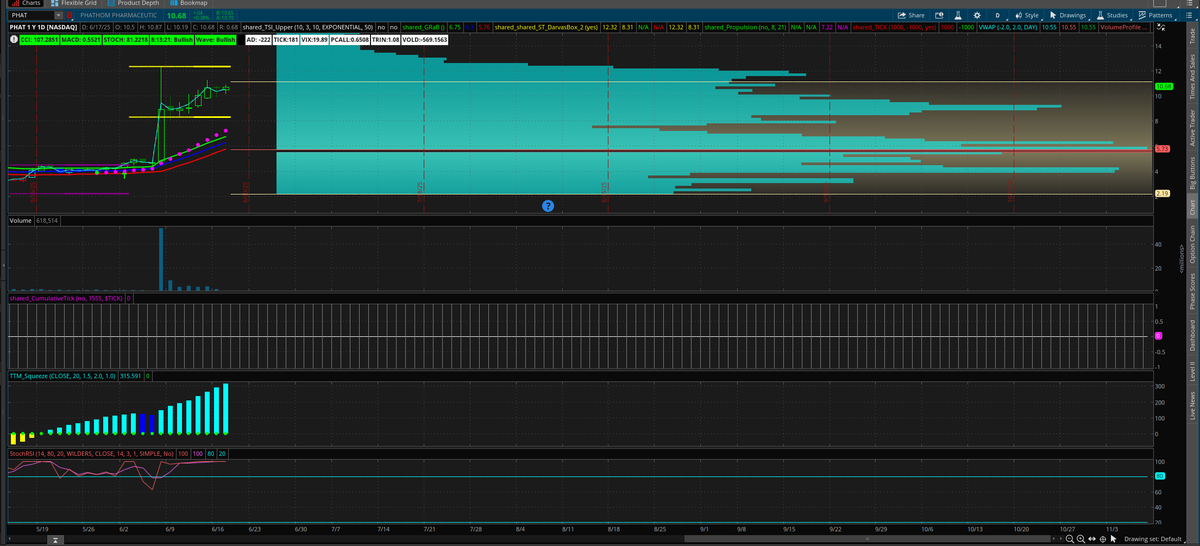Open the Drawings tool menu

click(x=1070, y=15)
